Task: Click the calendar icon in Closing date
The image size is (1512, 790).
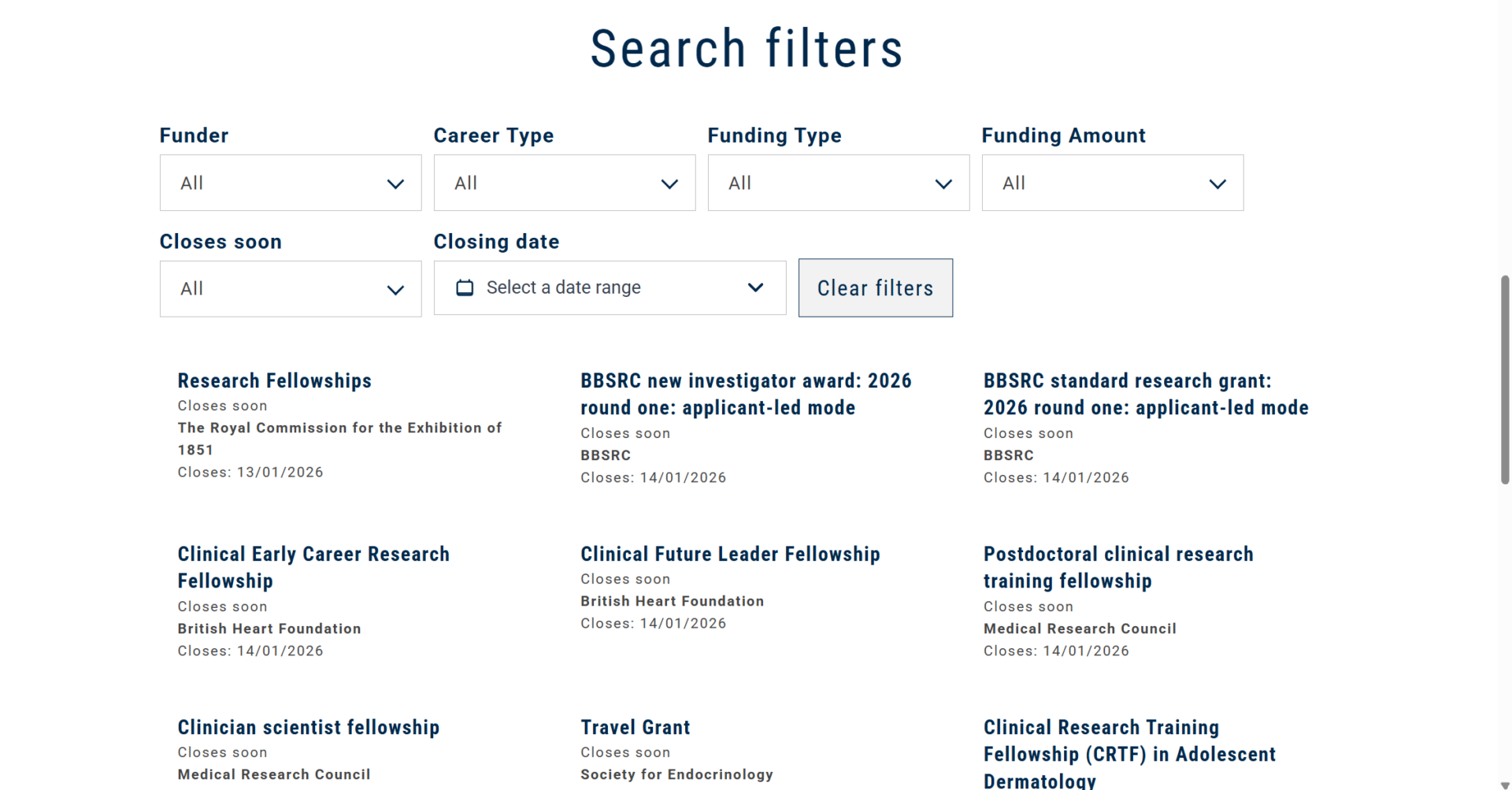Action: point(465,288)
